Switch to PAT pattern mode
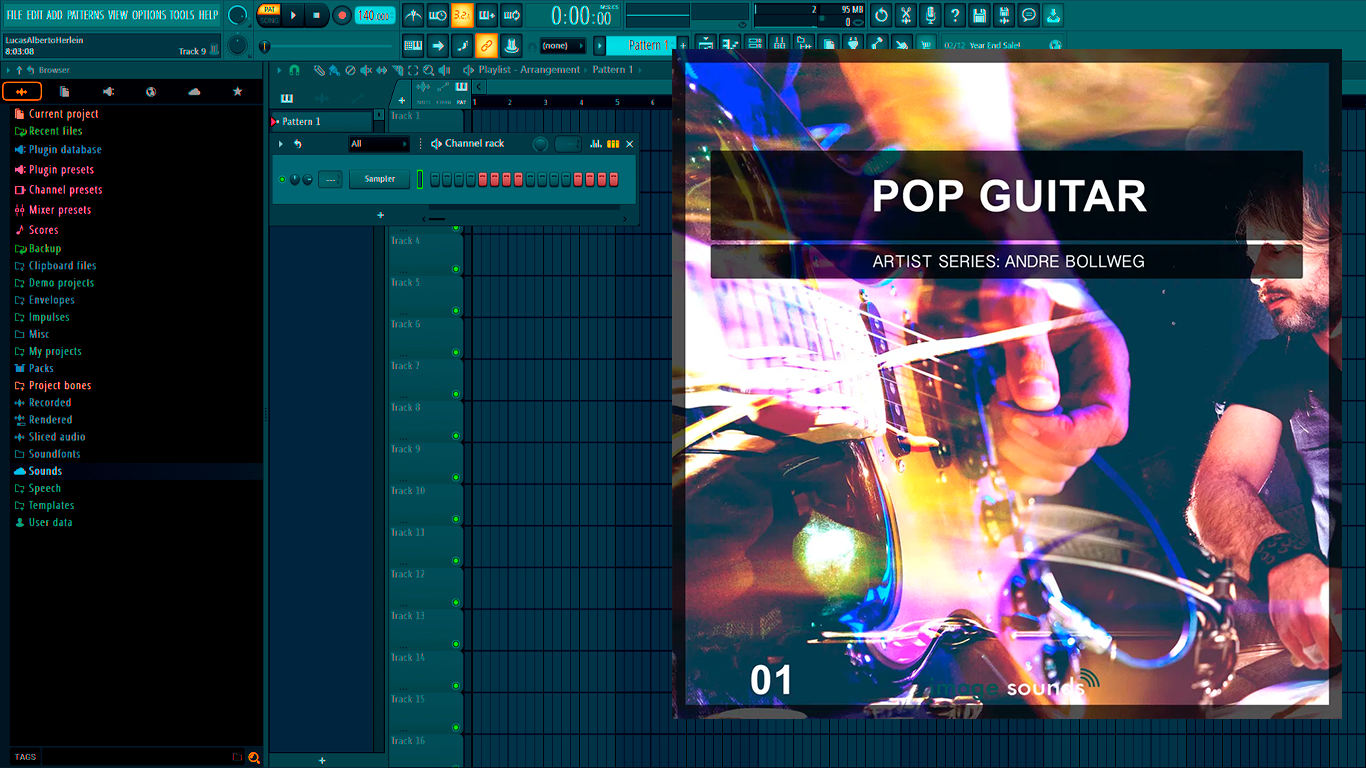Image resolution: width=1366 pixels, height=768 pixels. 269,9
